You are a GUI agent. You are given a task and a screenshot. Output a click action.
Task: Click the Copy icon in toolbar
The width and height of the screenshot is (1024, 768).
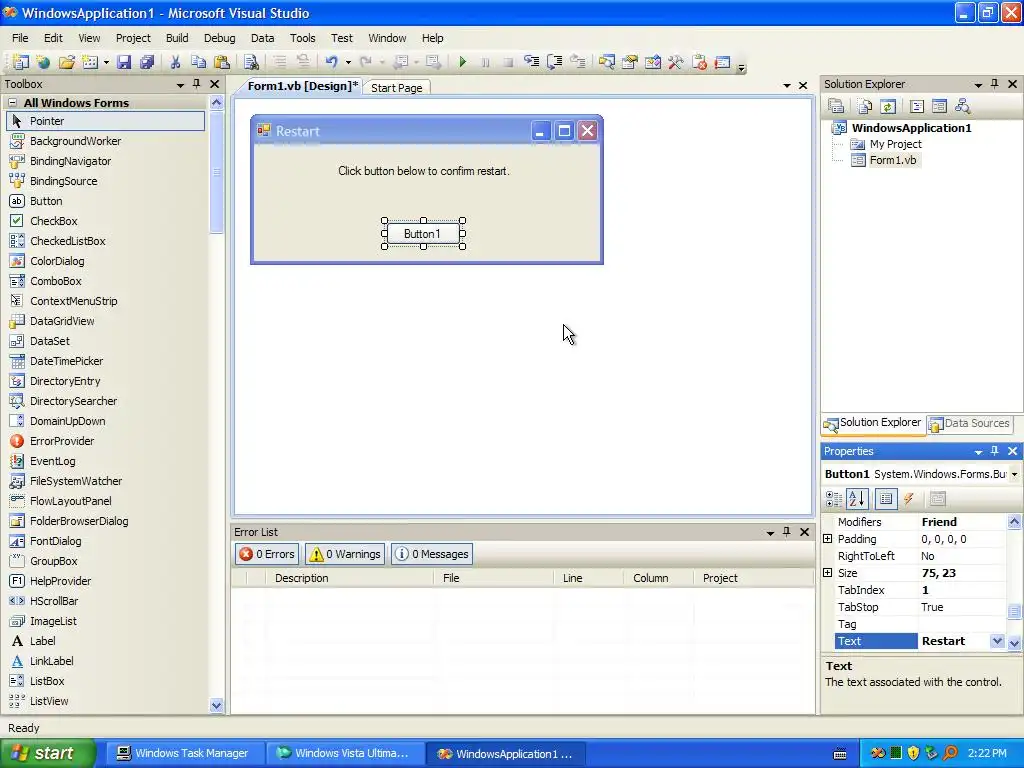point(199,62)
